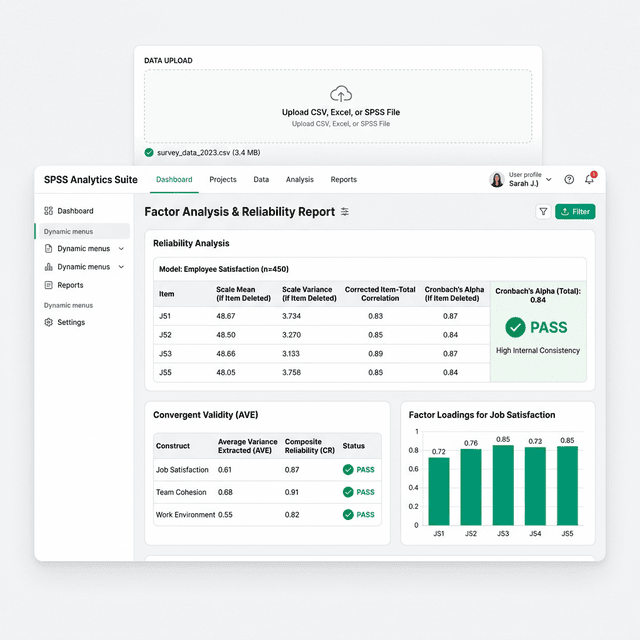Click the SPSS Analytics Suite logo text
This screenshot has height=640, width=640.
point(91,180)
